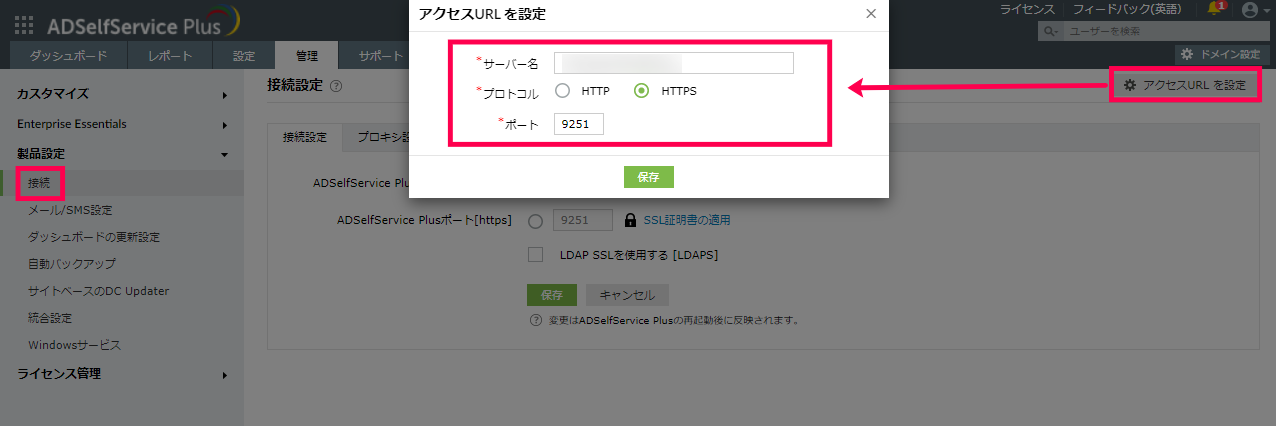Select the HTTPS protocol radio button
1276x426 pixels.
click(642, 91)
